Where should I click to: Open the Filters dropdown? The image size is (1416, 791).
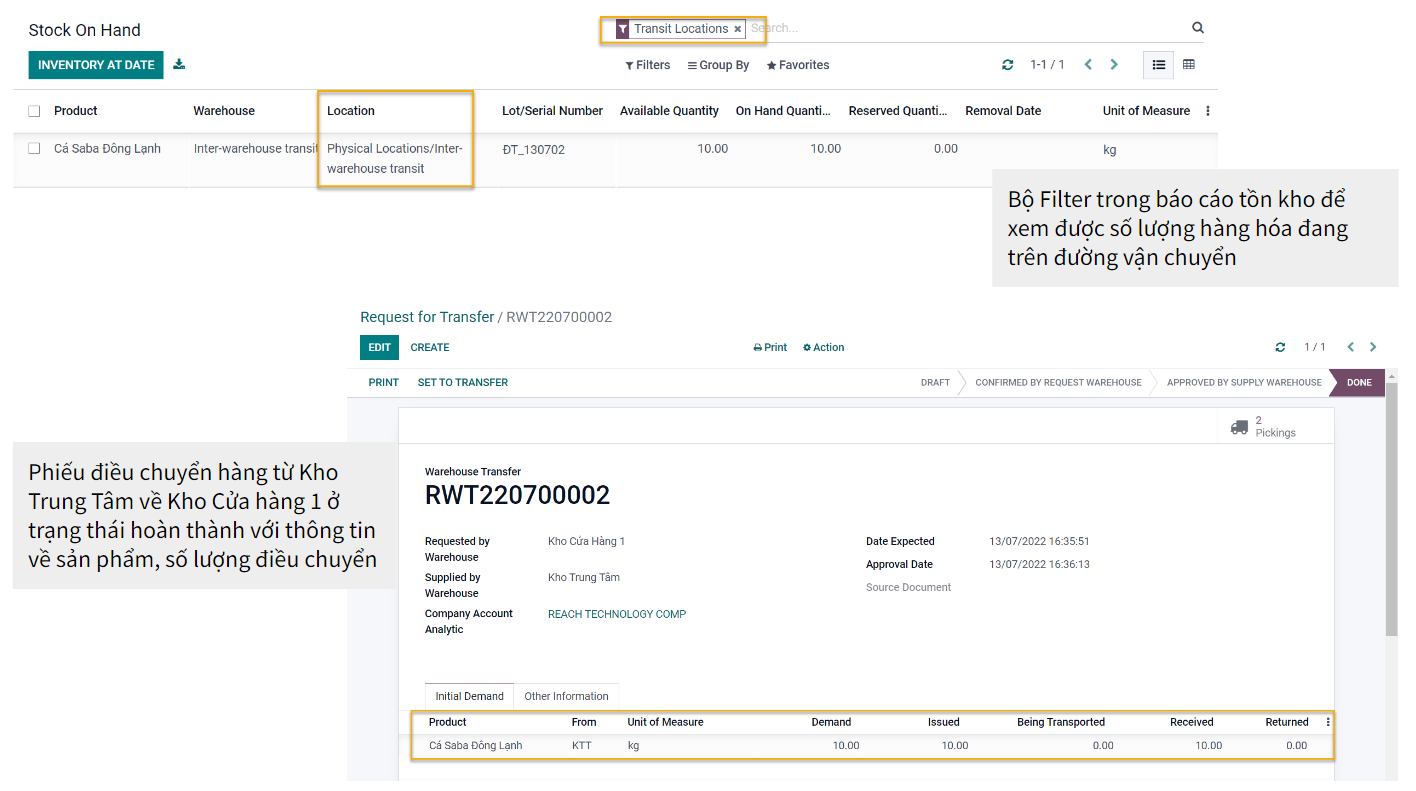coord(647,65)
